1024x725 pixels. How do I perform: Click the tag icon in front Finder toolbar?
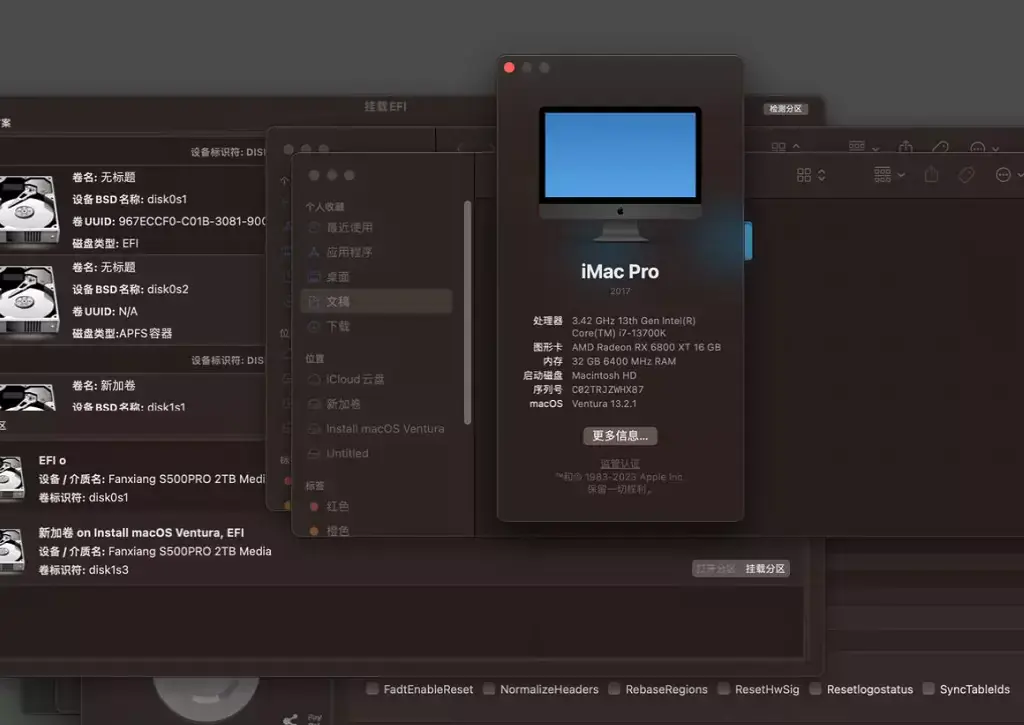tap(967, 174)
